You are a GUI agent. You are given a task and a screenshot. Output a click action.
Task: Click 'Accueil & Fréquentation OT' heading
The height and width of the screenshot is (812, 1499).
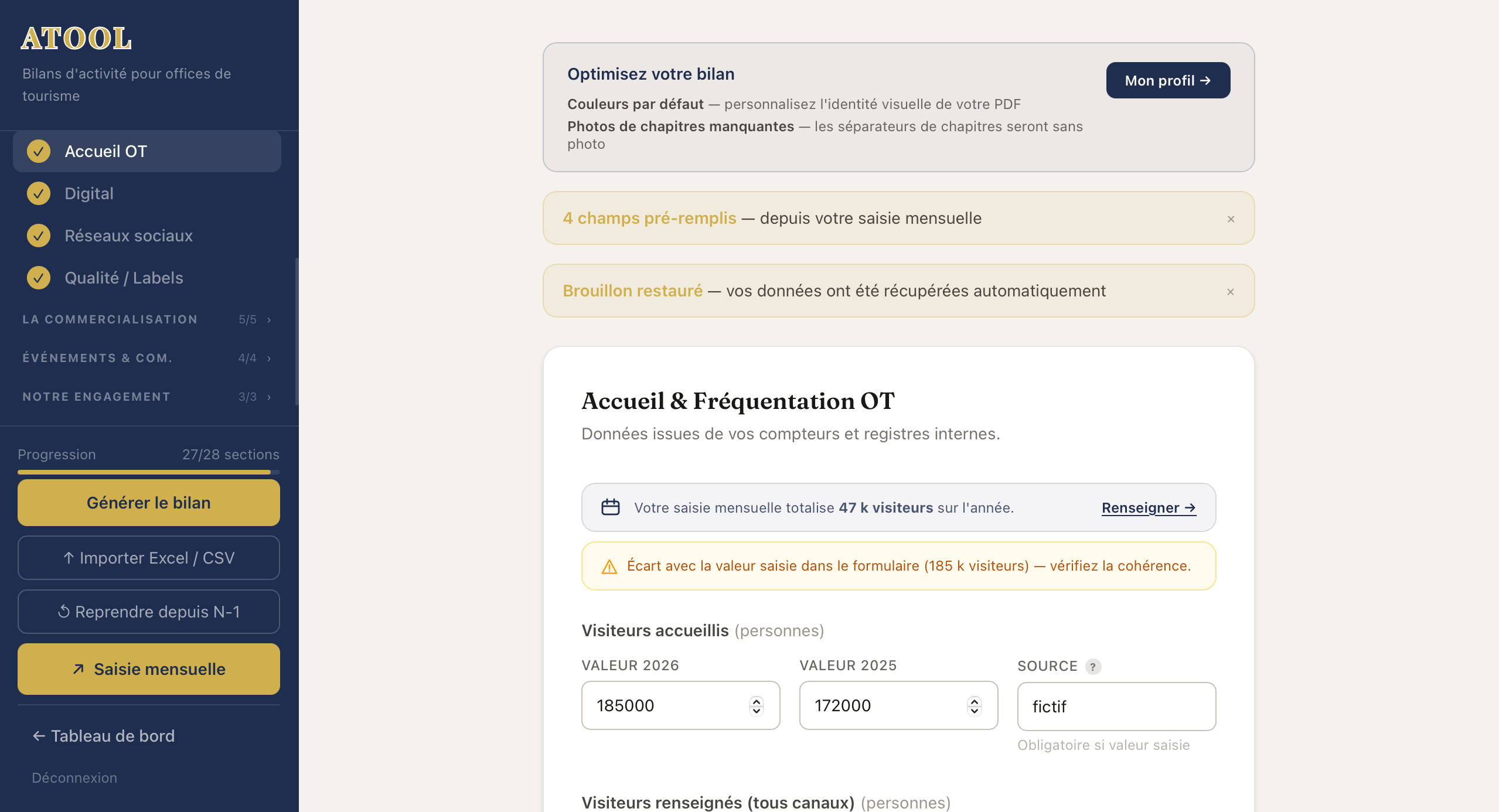tap(738, 401)
